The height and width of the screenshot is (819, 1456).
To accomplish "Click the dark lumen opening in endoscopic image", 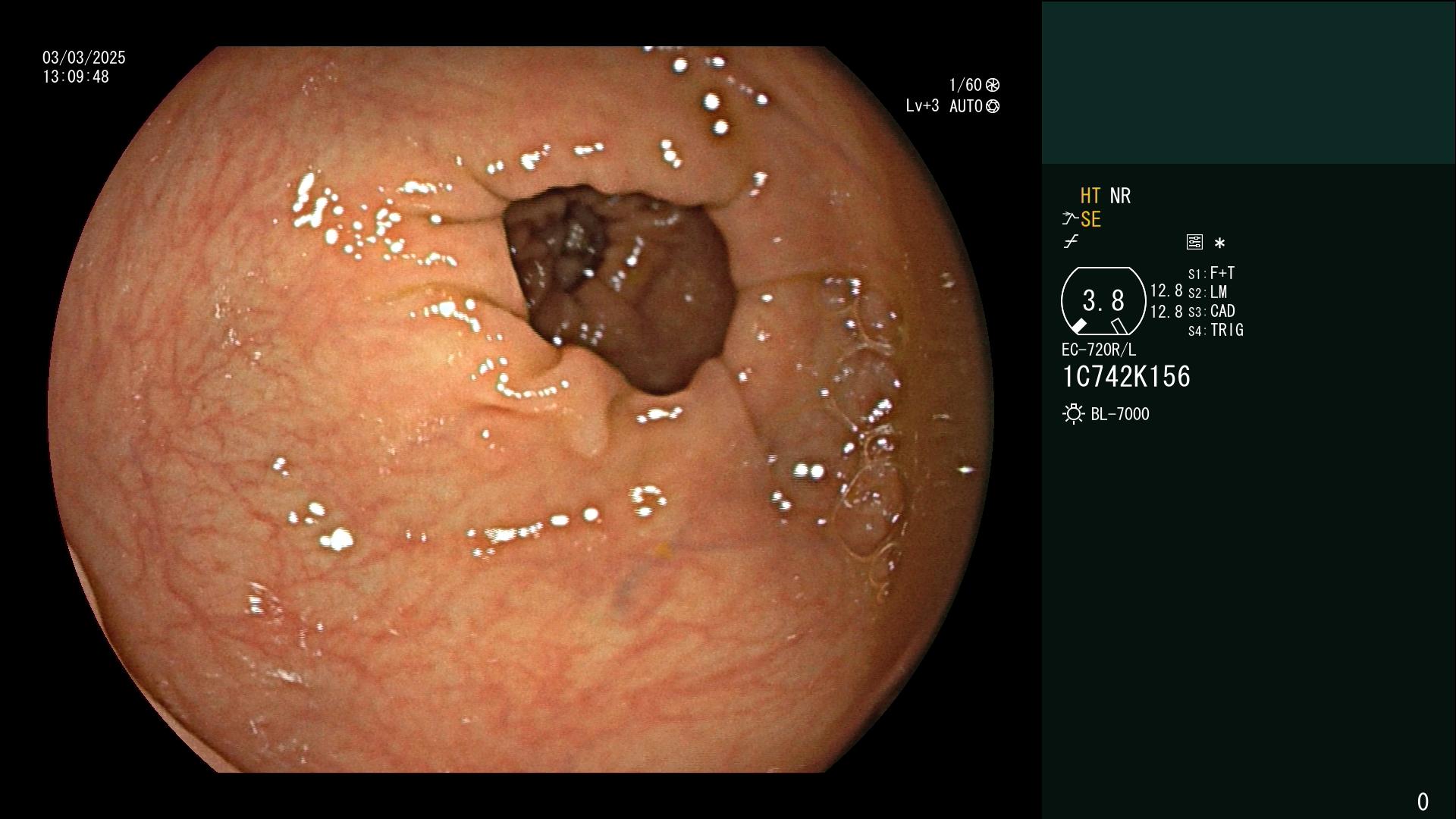I will (x=620, y=290).
